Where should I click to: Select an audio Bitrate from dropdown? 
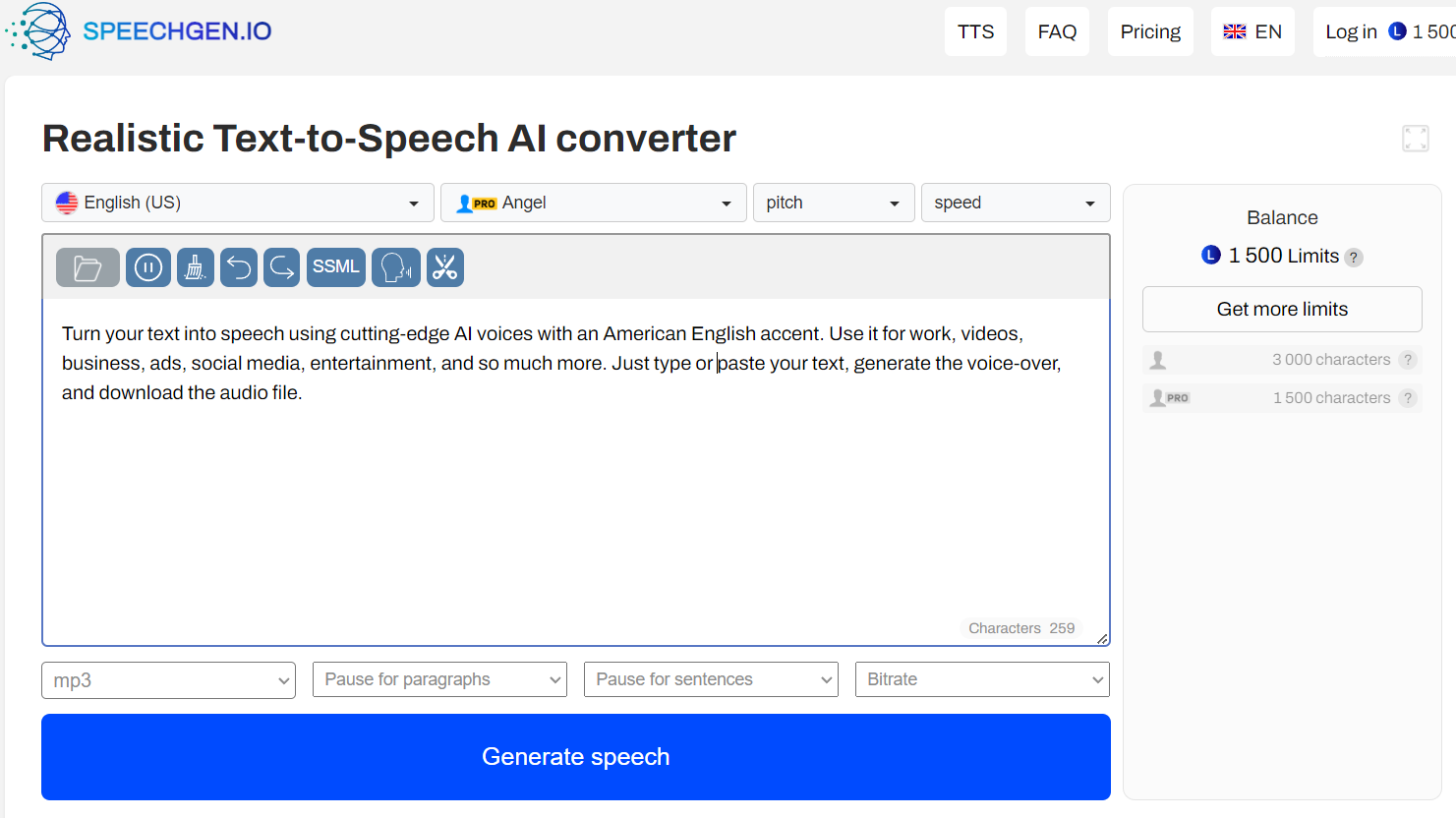click(981, 679)
